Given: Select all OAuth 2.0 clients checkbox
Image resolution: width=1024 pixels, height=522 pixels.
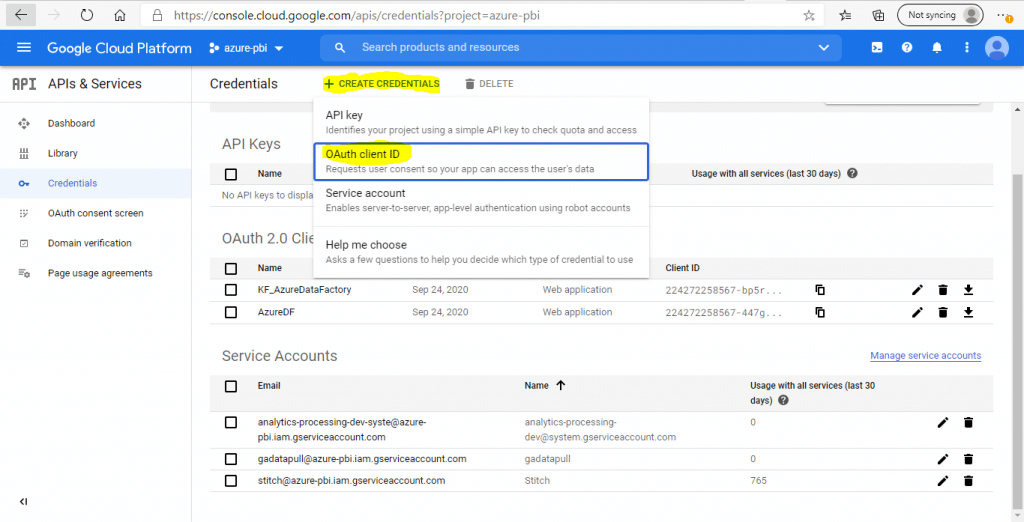Looking at the screenshot, I should pos(231,269).
